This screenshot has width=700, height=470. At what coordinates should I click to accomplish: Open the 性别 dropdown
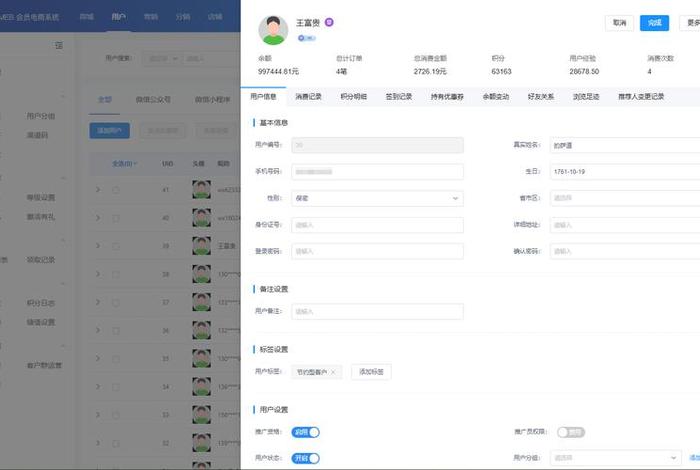(377, 198)
